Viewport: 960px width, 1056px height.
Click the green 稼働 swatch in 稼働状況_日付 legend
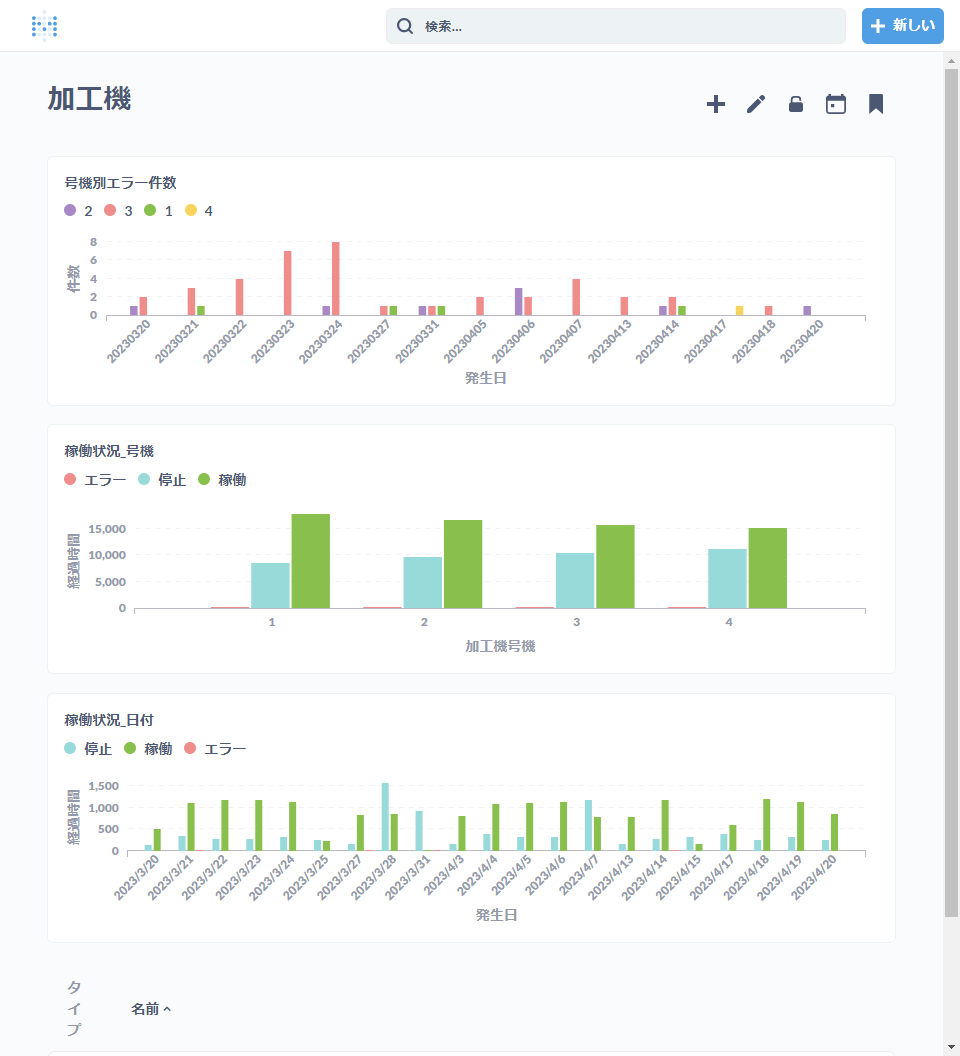click(130, 748)
